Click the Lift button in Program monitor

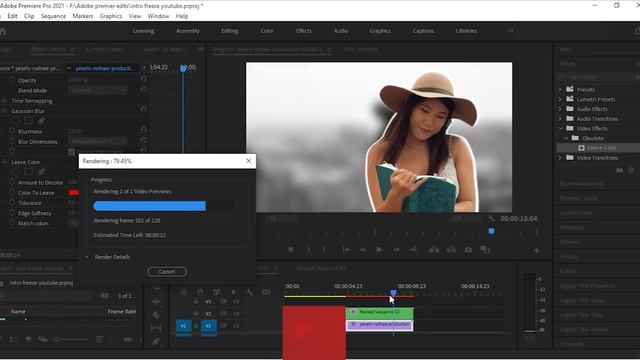[x=434, y=249]
